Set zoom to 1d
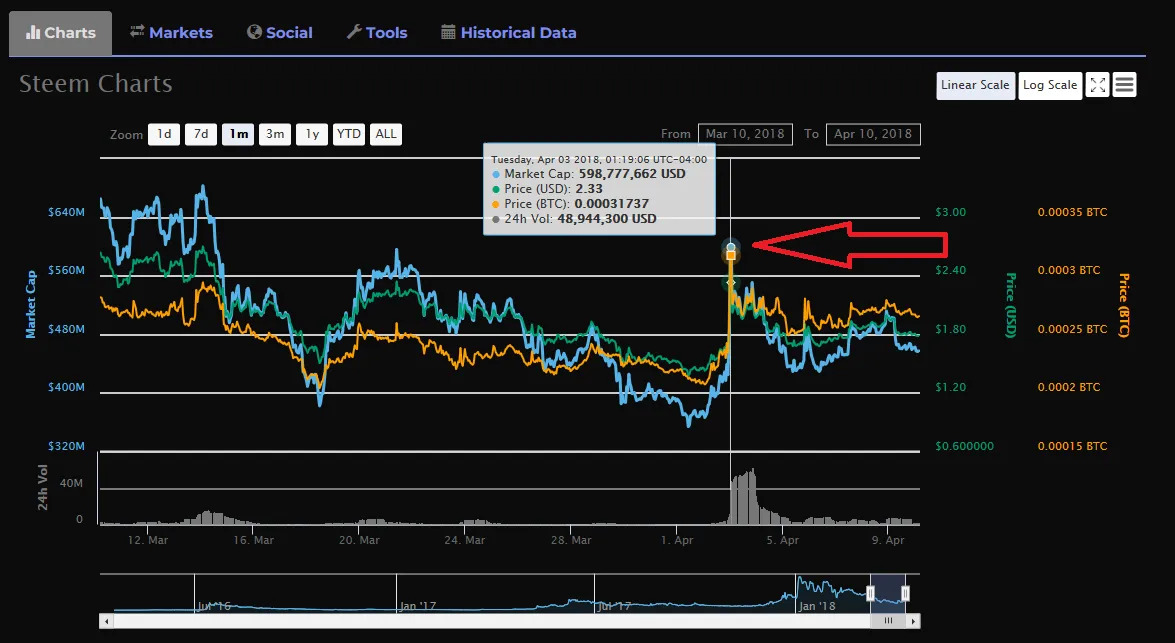This screenshot has height=643, width=1175. click(164, 134)
